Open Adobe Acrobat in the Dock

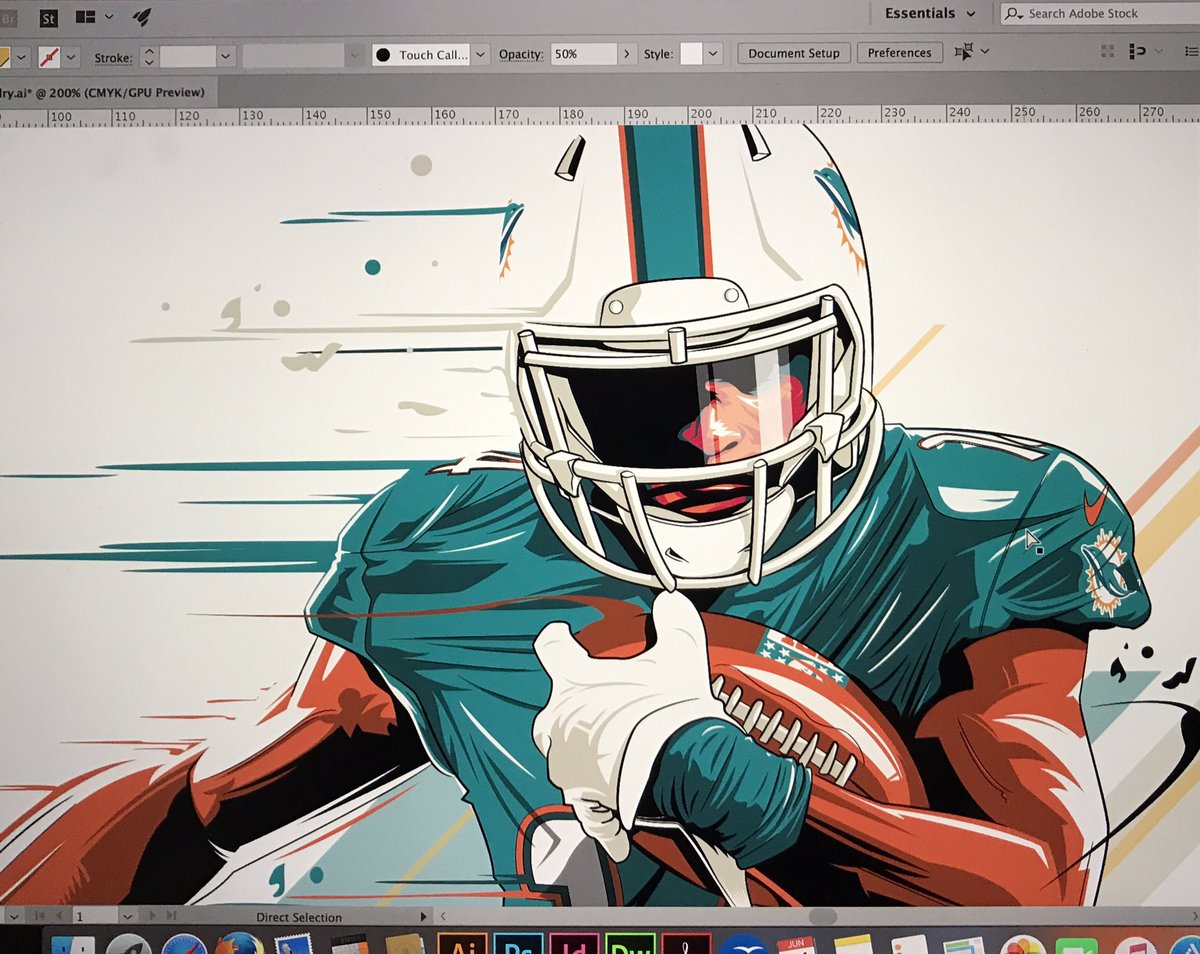point(686,944)
